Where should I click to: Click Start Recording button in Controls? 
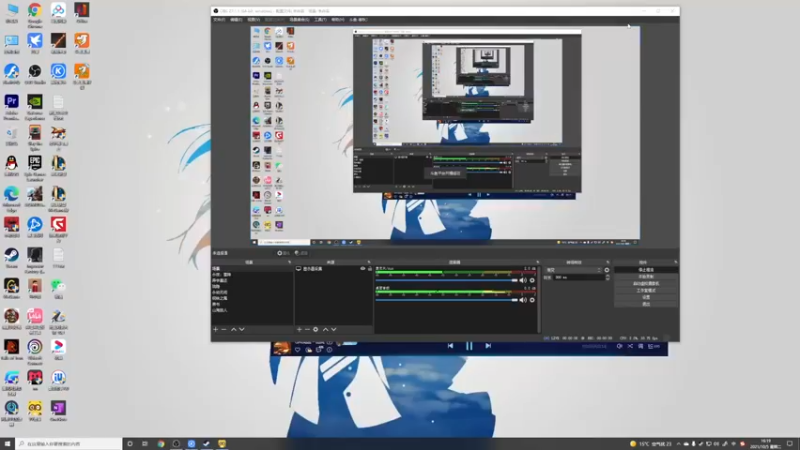click(646, 277)
